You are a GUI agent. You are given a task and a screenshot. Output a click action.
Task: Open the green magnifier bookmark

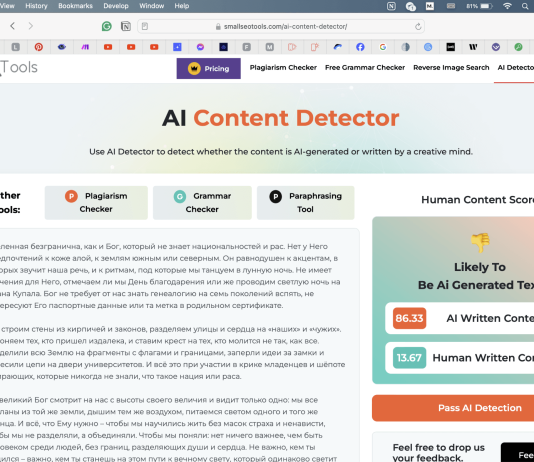(518, 47)
